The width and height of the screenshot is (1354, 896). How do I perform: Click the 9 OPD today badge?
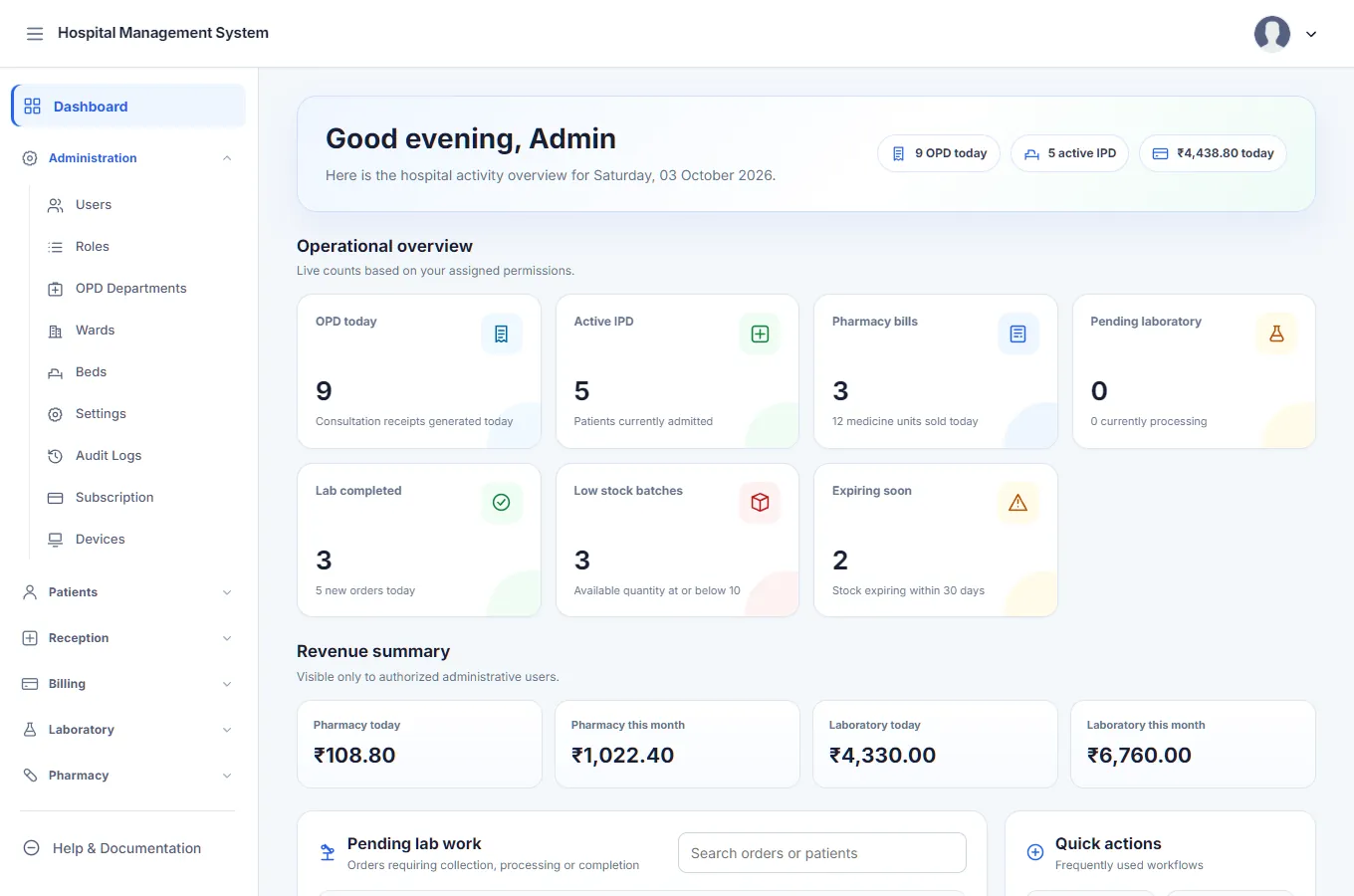coord(939,153)
